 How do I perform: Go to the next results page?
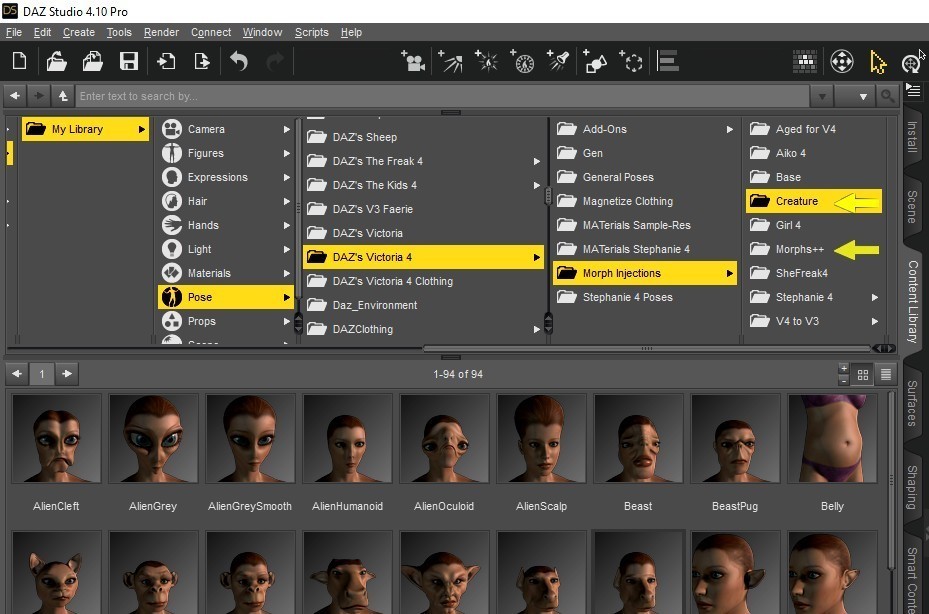[67, 374]
